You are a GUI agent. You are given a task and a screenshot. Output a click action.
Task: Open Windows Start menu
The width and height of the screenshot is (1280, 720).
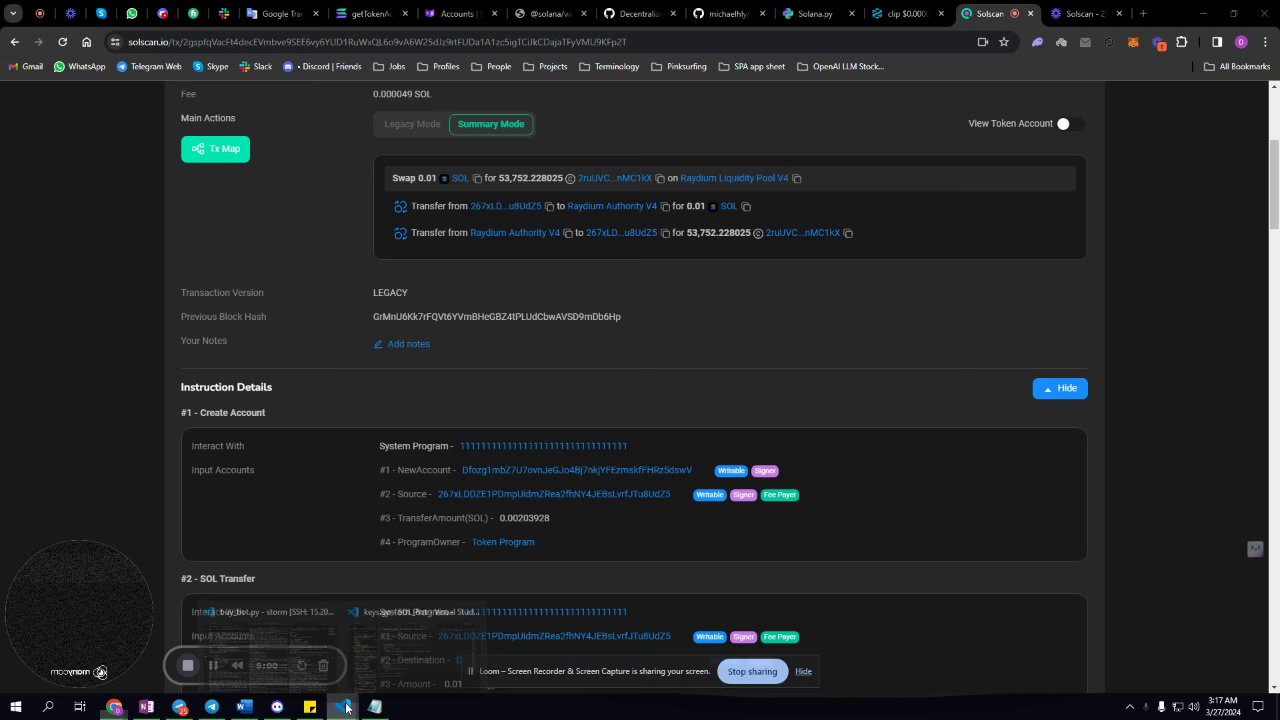click(15, 707)
